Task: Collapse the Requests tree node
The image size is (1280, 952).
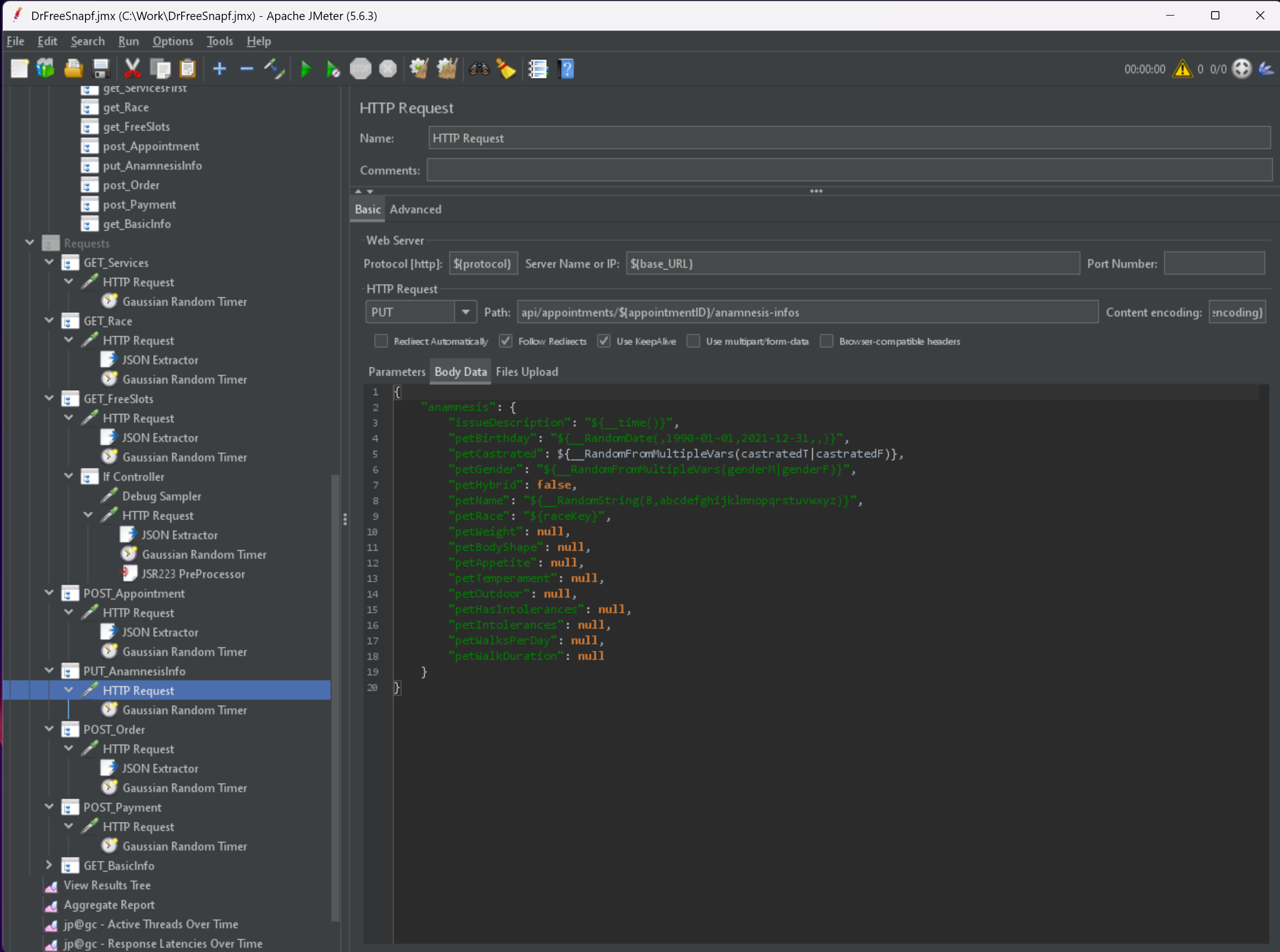Action: click(x=29, y=243)
